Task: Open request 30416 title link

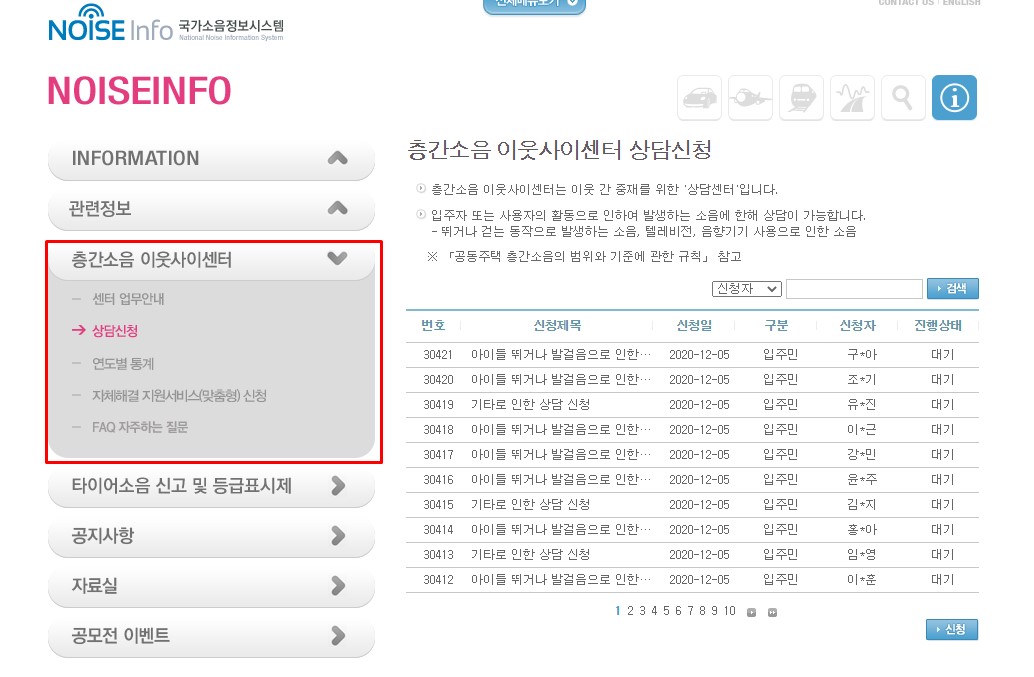Action: point(561,480)
